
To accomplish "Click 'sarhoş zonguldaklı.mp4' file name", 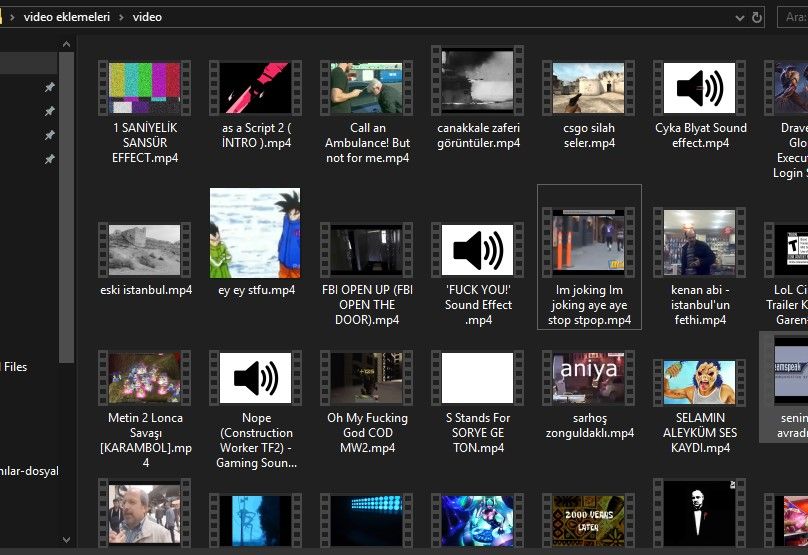I will pos(590,425).
